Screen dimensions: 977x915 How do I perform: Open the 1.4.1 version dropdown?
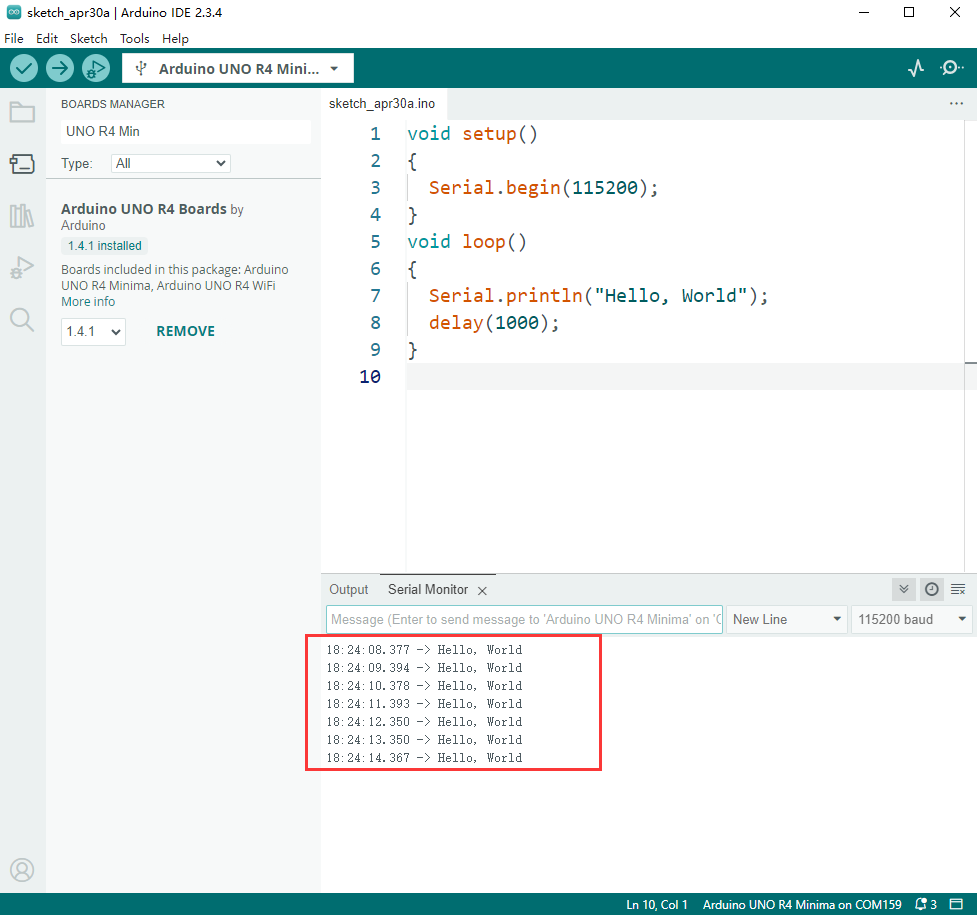tap(93, 332)
